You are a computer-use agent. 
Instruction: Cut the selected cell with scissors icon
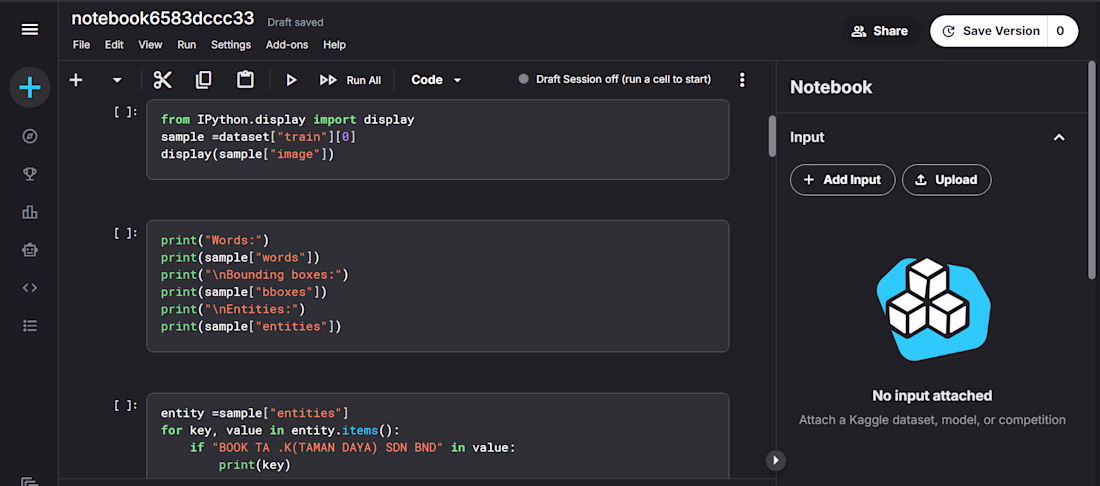click(x=163, y=80)
